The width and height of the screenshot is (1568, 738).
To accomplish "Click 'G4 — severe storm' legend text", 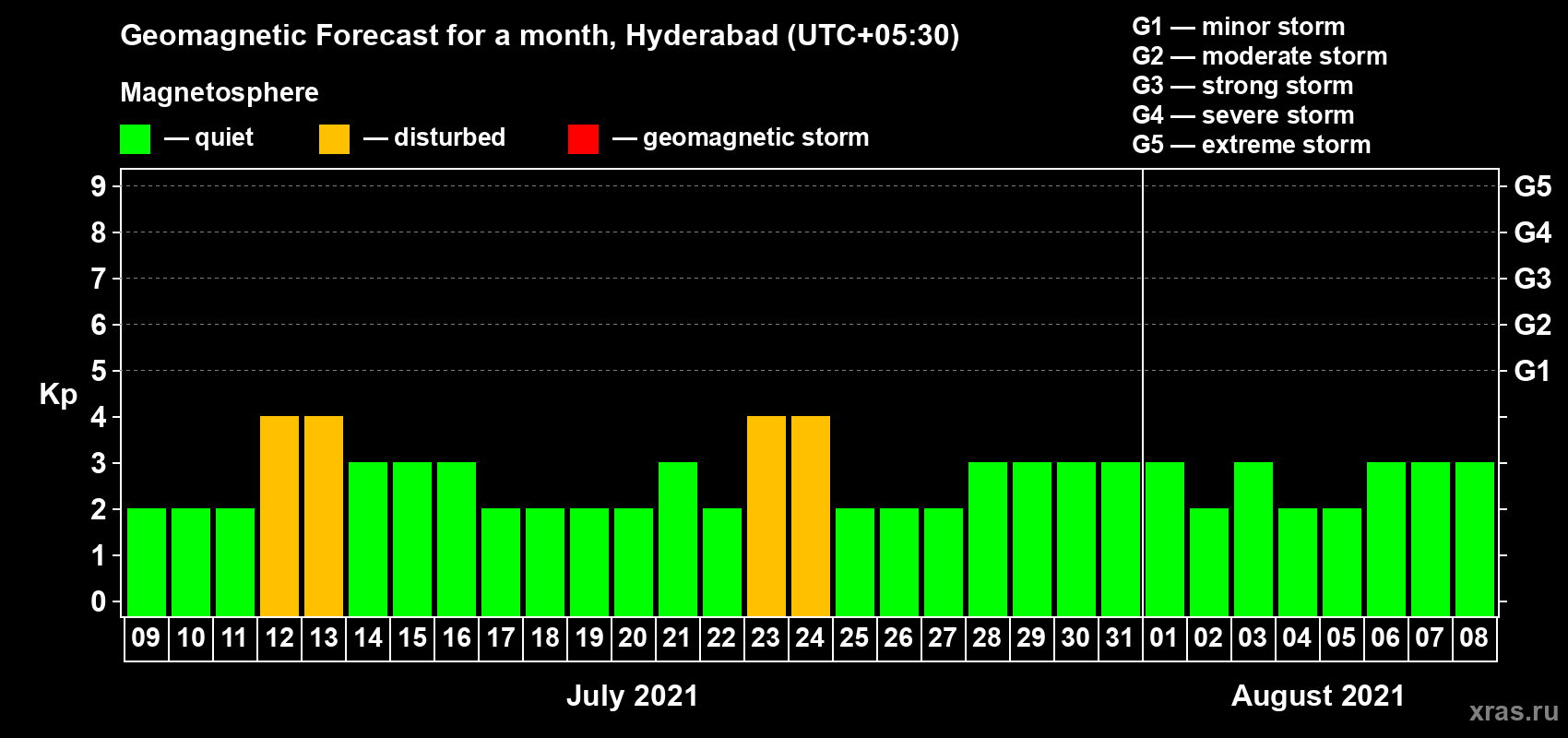I will (x=1243, y=115).
